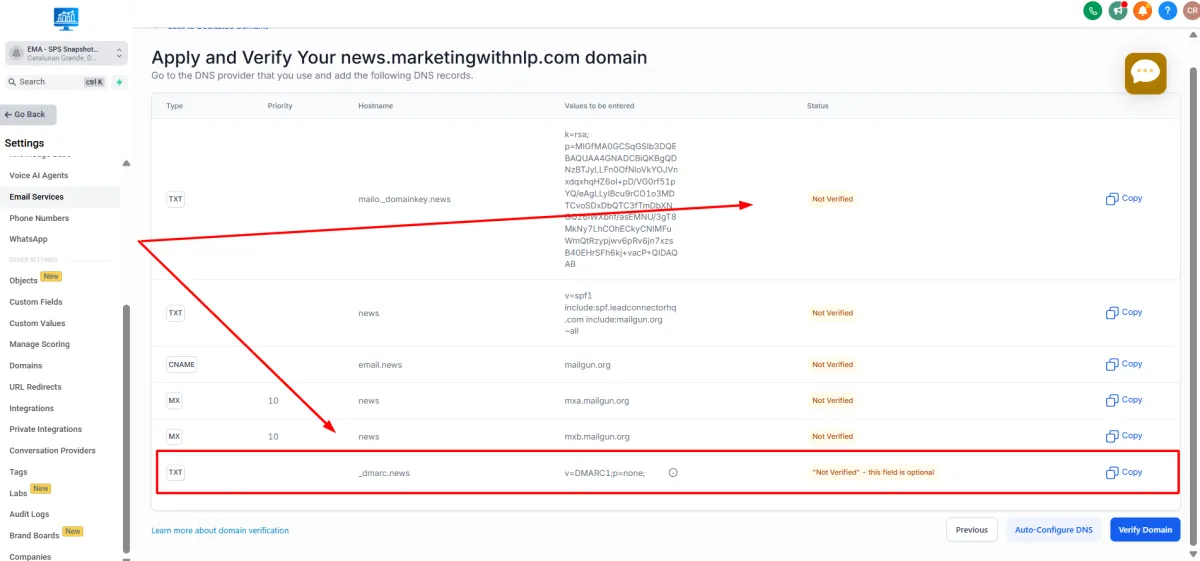Open Manage Scoring settings
Viewport: 1200px width, 561px height.
point(40,344)
